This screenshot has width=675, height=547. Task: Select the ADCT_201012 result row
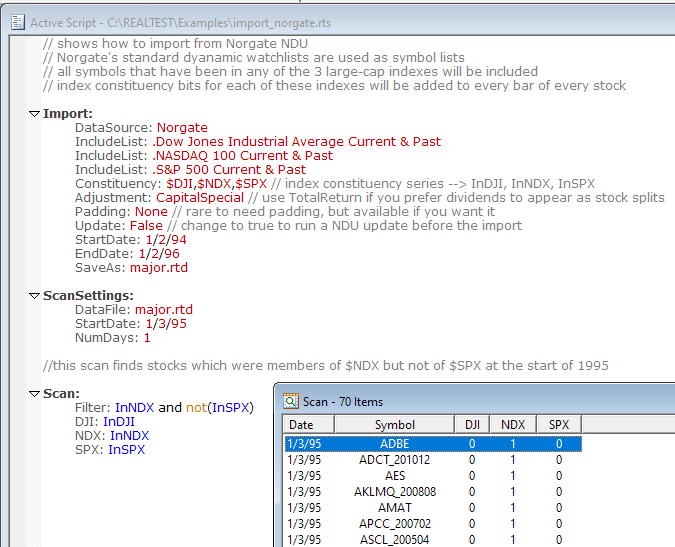coord(394,460)
